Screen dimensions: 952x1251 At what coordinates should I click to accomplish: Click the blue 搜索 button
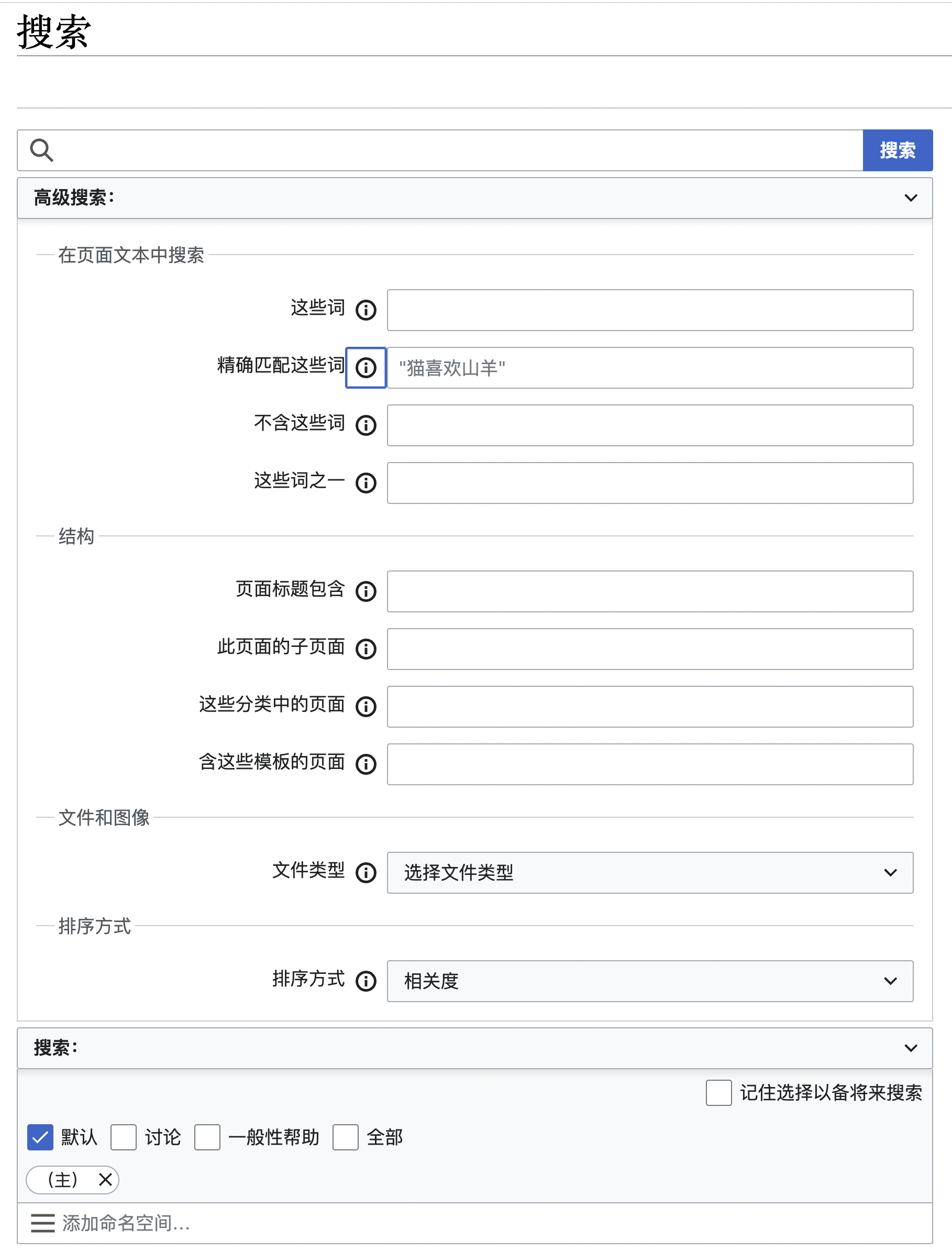(x=898, y=150)
